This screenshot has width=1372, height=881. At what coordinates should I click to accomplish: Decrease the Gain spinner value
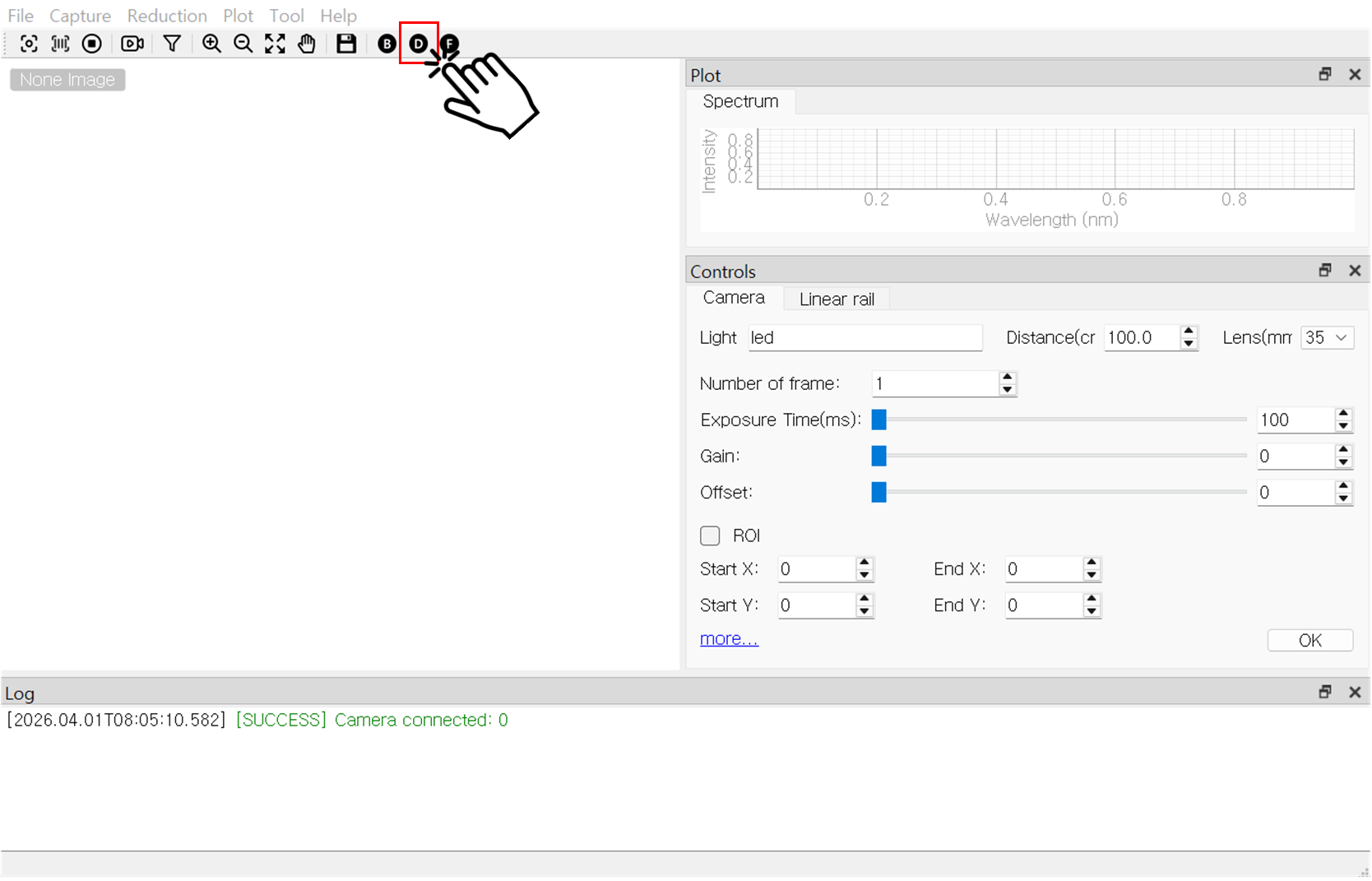[1343, 462]
